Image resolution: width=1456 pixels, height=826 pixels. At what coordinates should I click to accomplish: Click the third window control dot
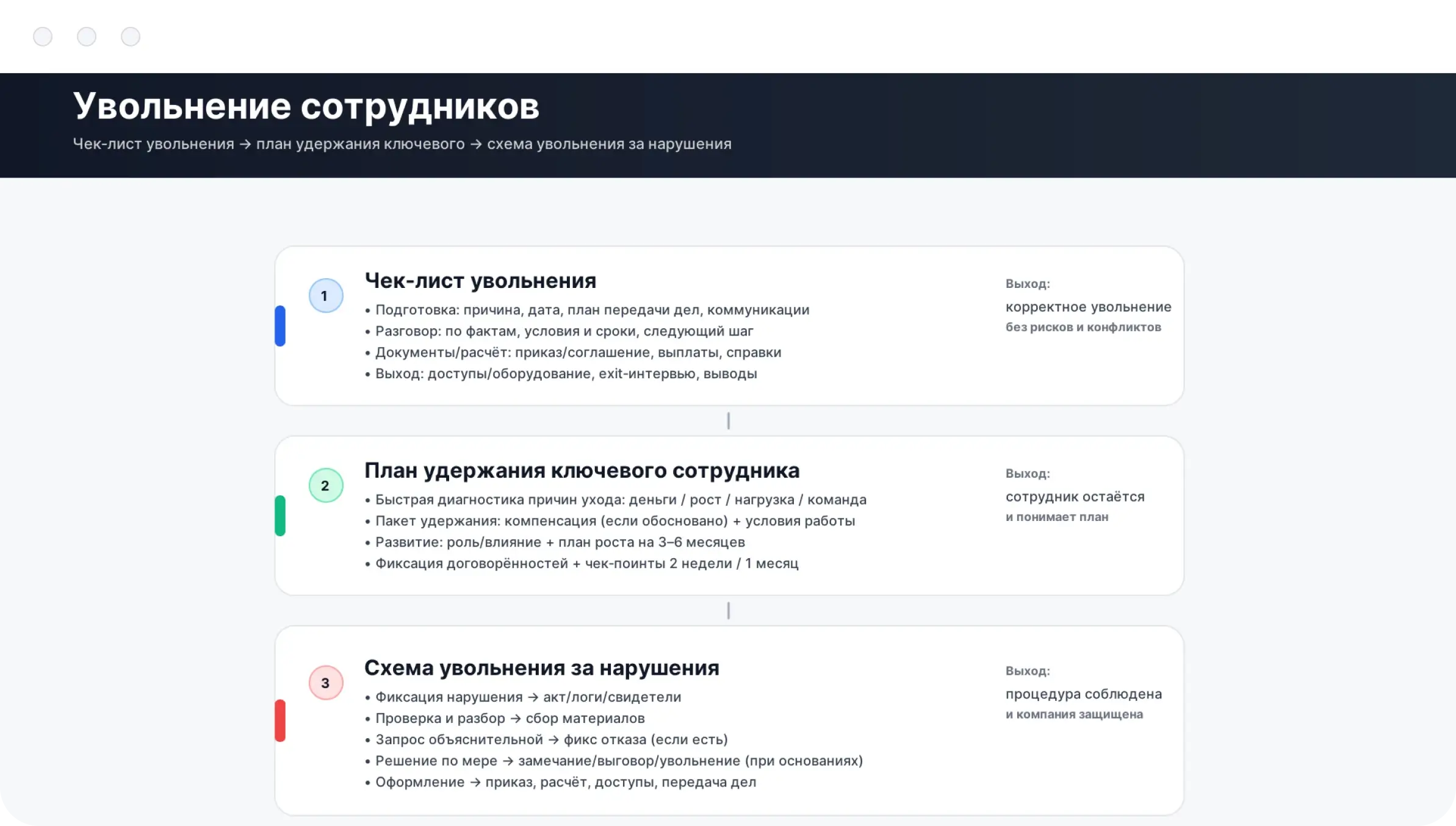pos(131,37)
